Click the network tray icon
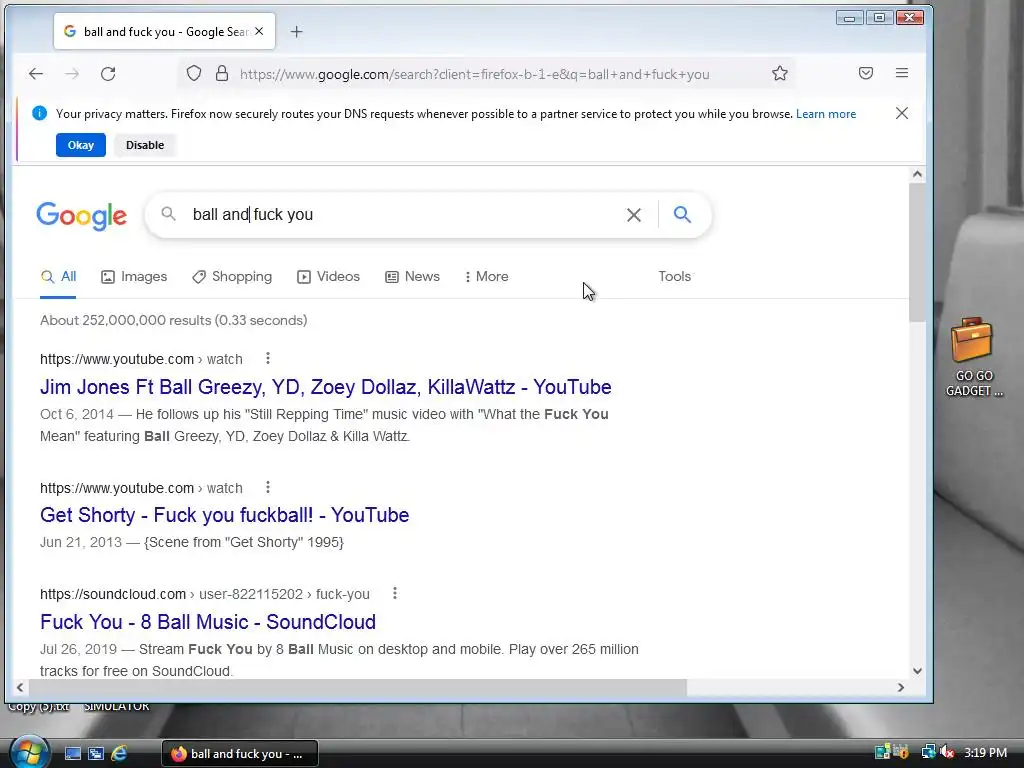1024x768 pixels. pos(927,753)
